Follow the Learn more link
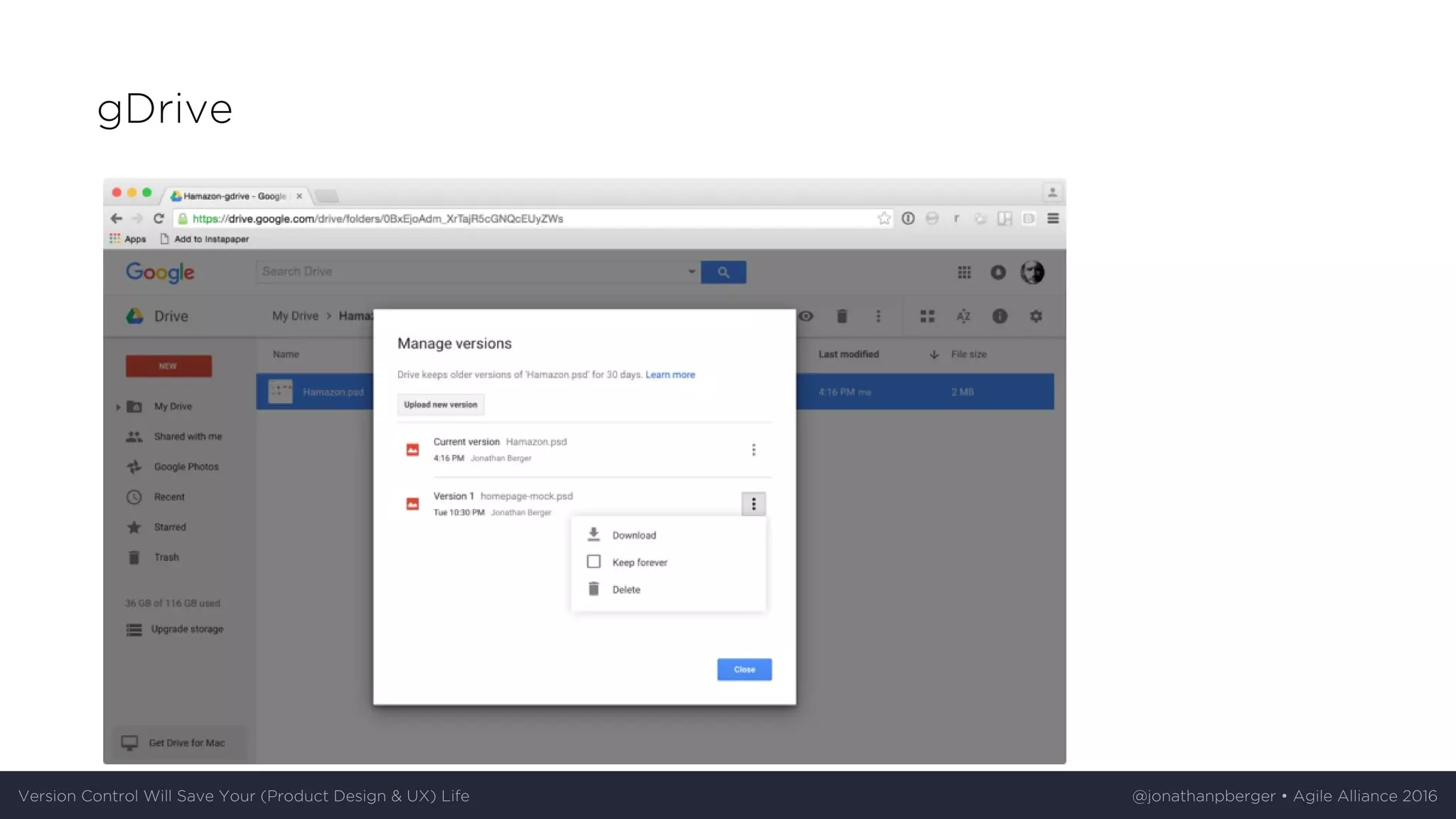This screenshot has height=819, width=1456. tap(670, 375)
